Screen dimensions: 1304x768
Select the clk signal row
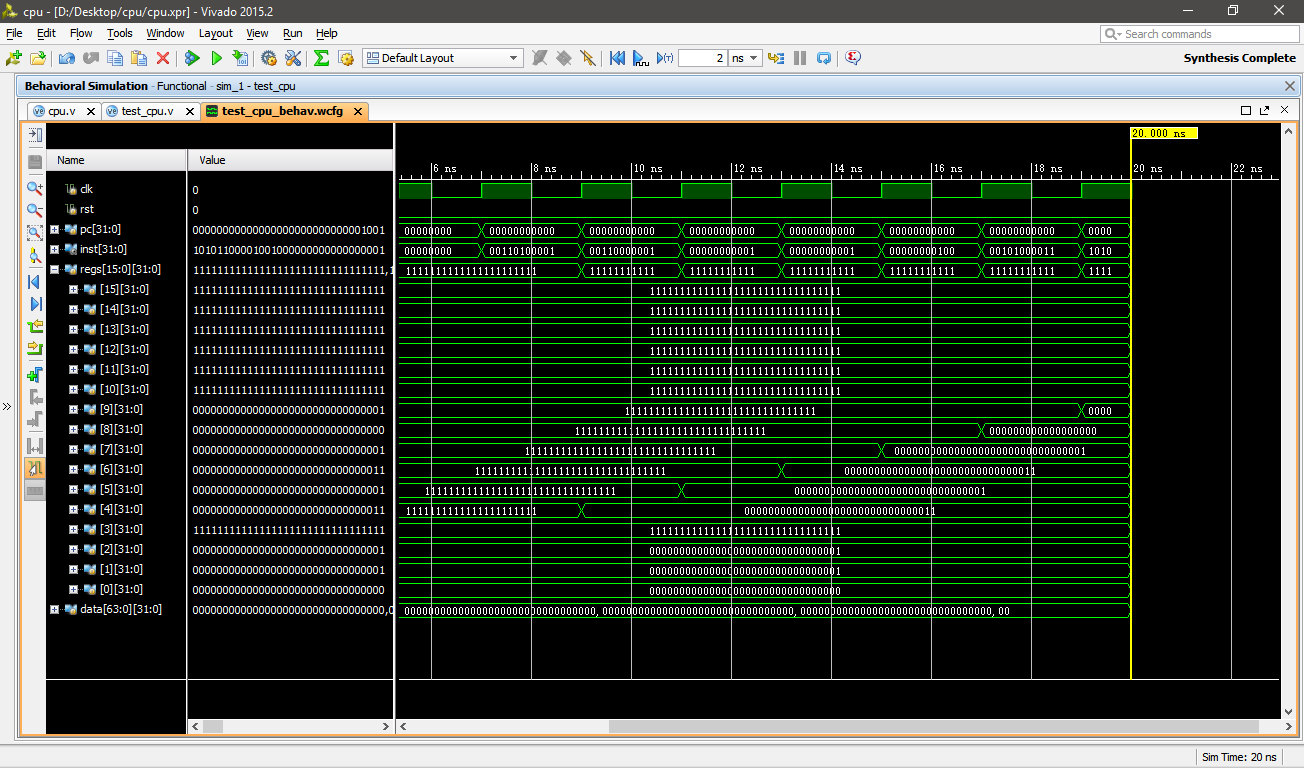click(x=116, y=189)
